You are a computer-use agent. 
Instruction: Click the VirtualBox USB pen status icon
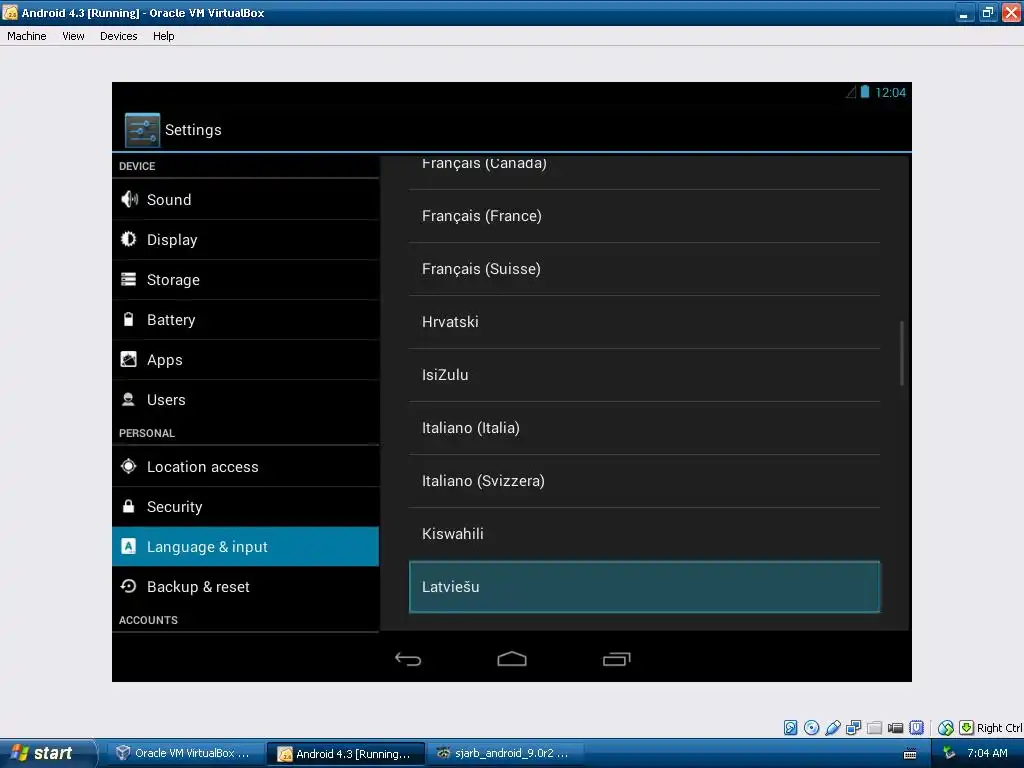(833, 728)
